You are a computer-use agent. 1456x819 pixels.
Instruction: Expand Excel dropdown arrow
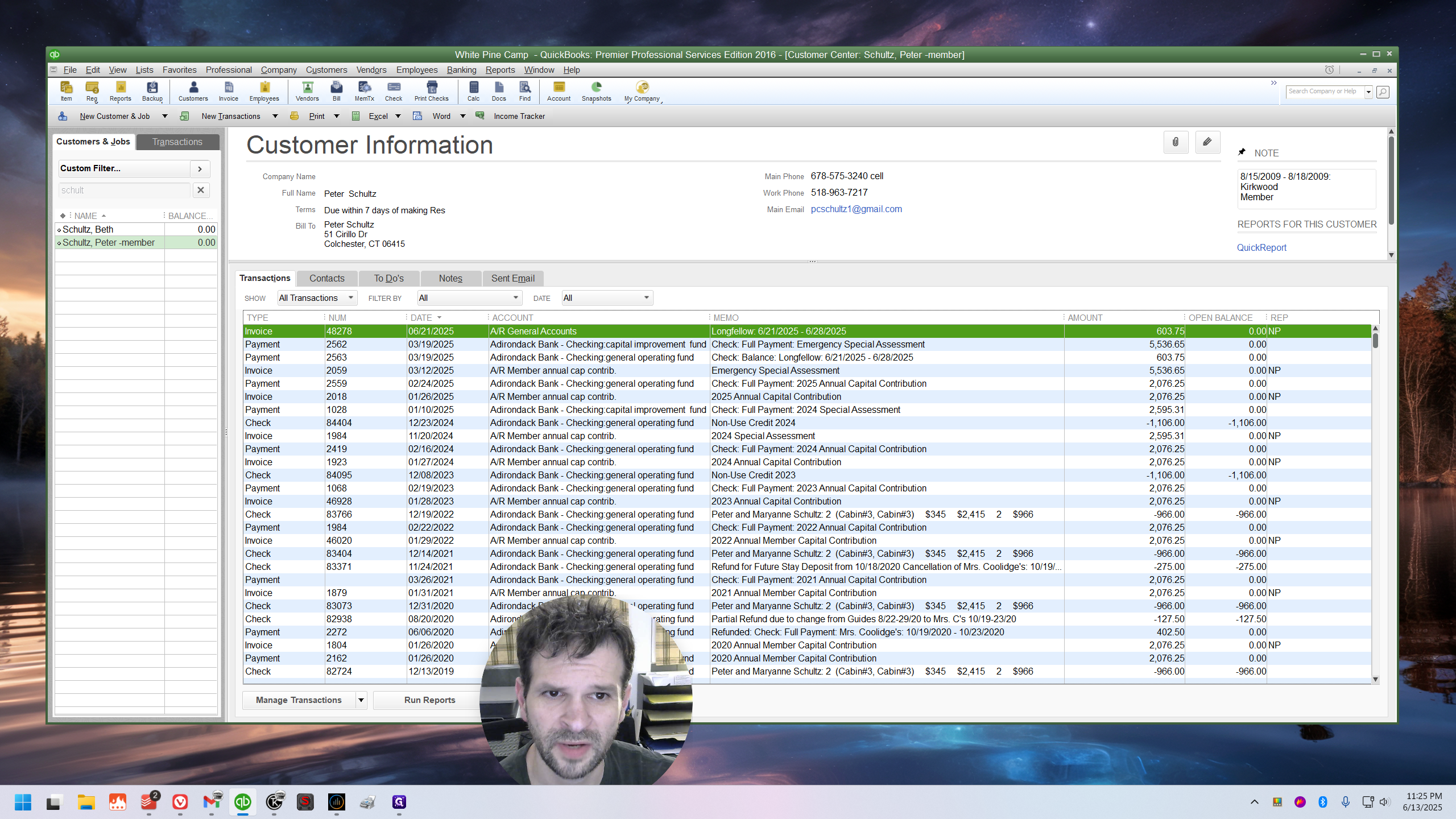(398, 116)
